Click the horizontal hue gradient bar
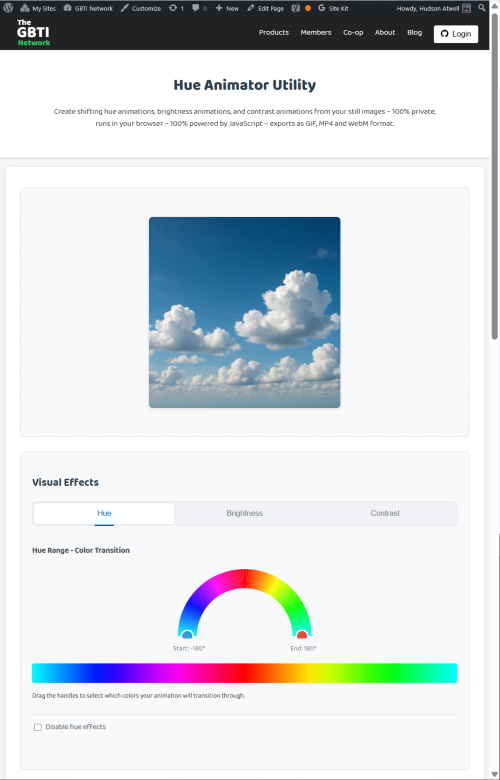The image size is (500, 780). [244, 673]
